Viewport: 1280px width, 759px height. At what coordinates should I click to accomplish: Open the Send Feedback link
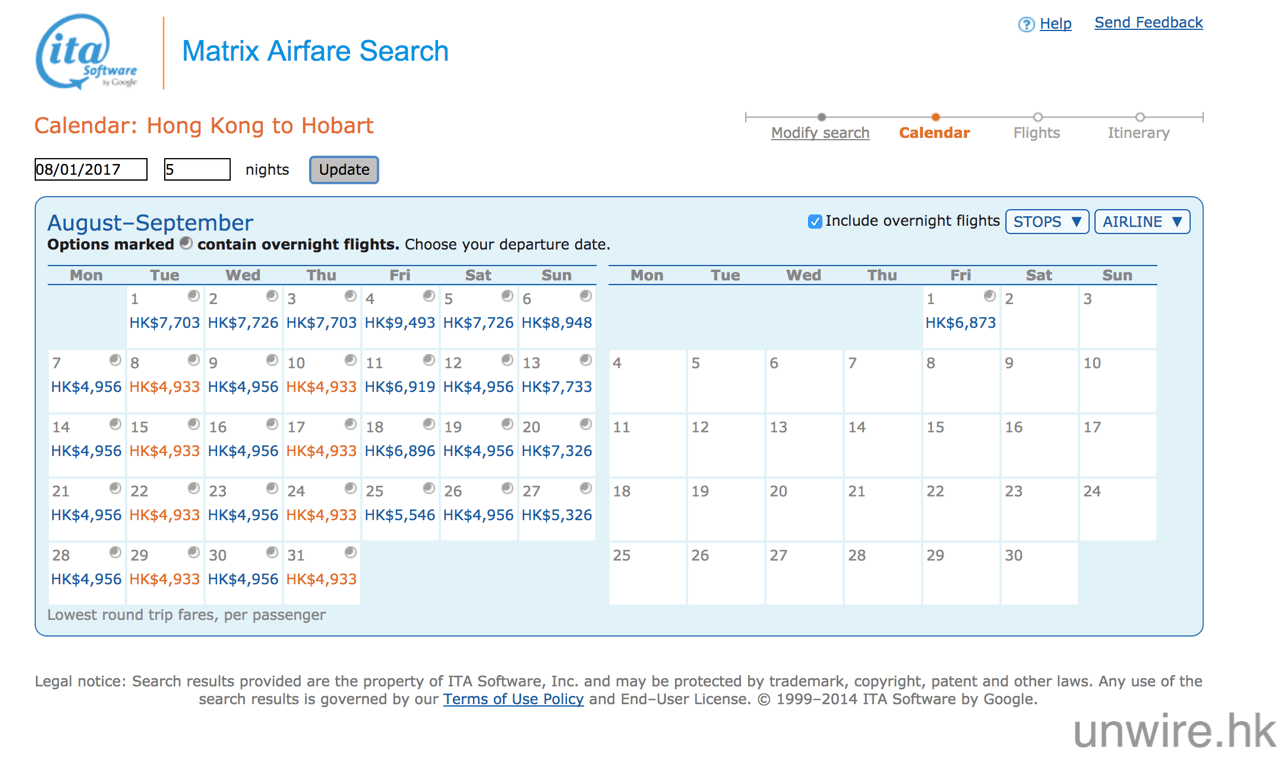tap(1148, 22)
